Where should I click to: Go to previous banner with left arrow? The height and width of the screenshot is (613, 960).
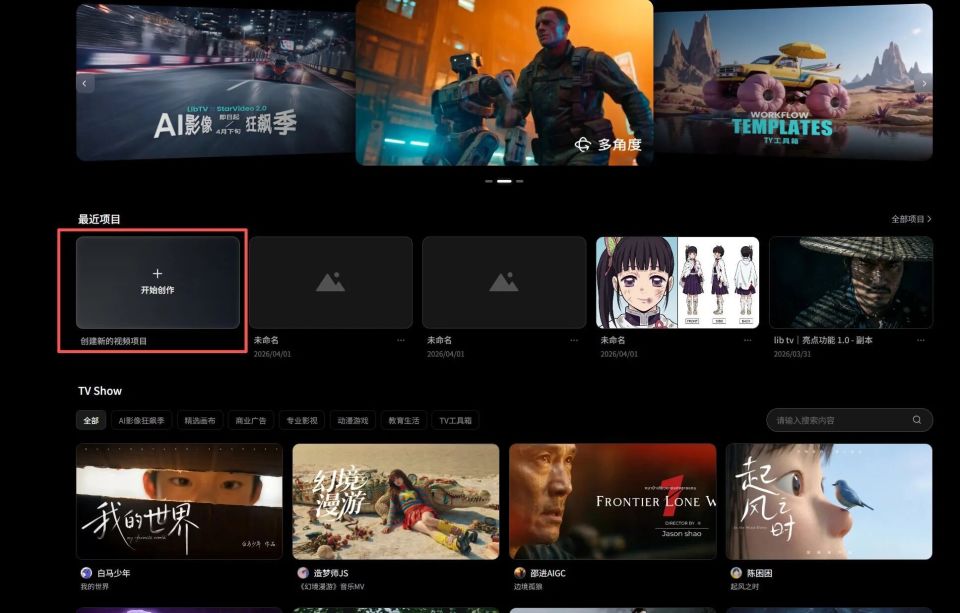click(x=85, y=83)
